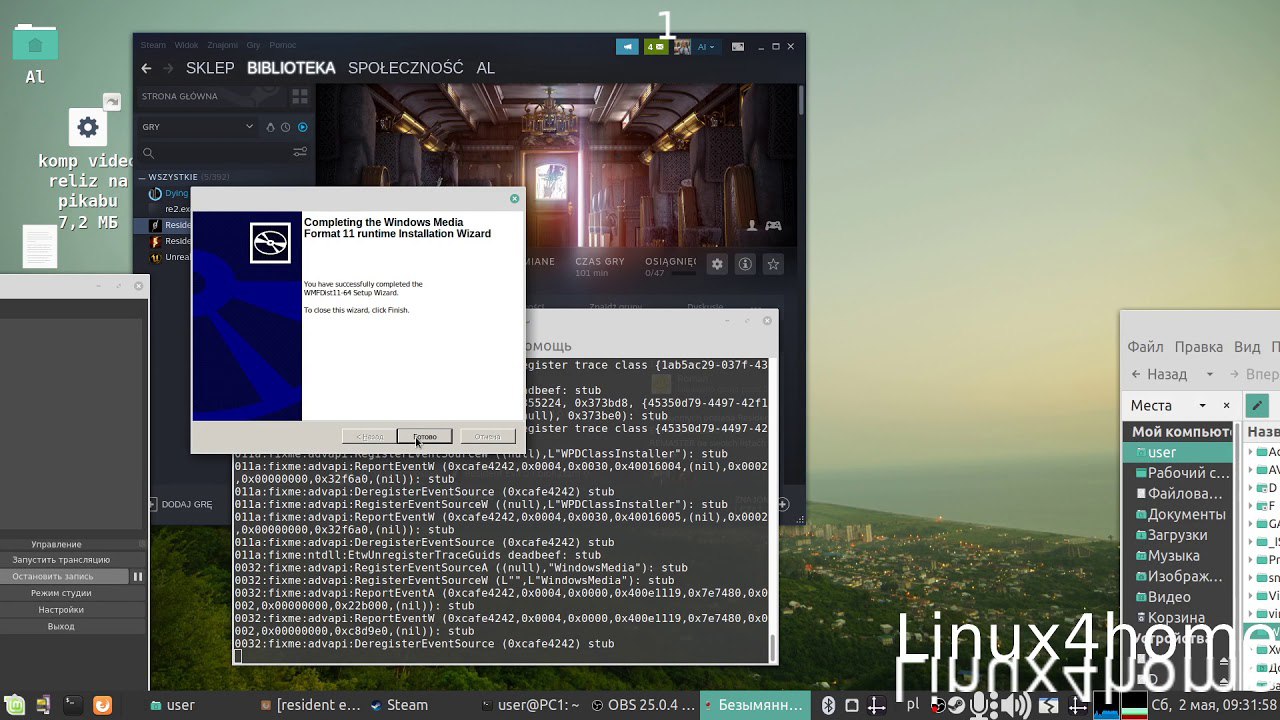Screen dimensions: 1280x720
Task: Close the Windows Media Format wizard window
Action: point(514,199)
